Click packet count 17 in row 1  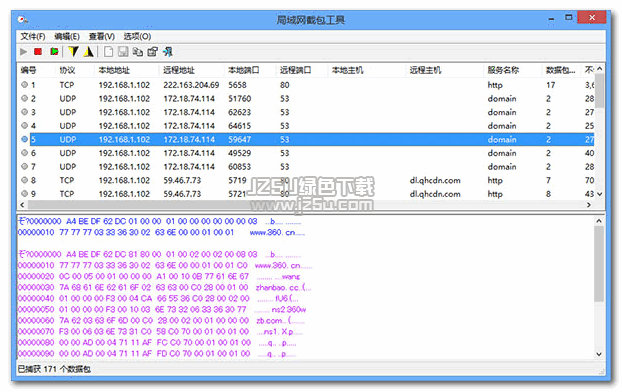click(x=551, y=85)
